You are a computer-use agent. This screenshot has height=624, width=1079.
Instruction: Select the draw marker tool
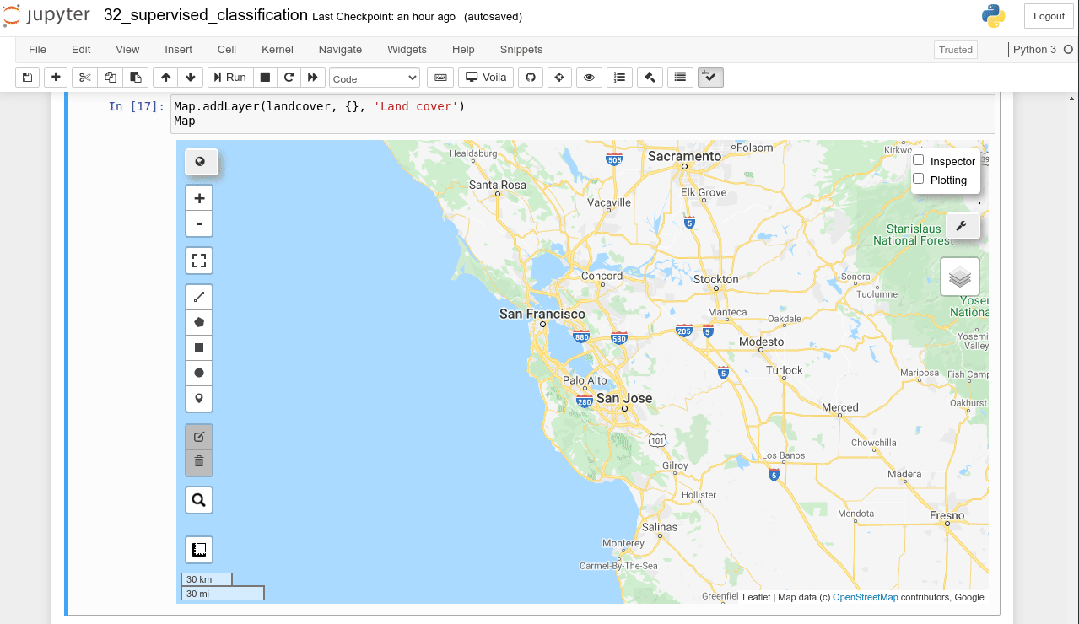199,399
